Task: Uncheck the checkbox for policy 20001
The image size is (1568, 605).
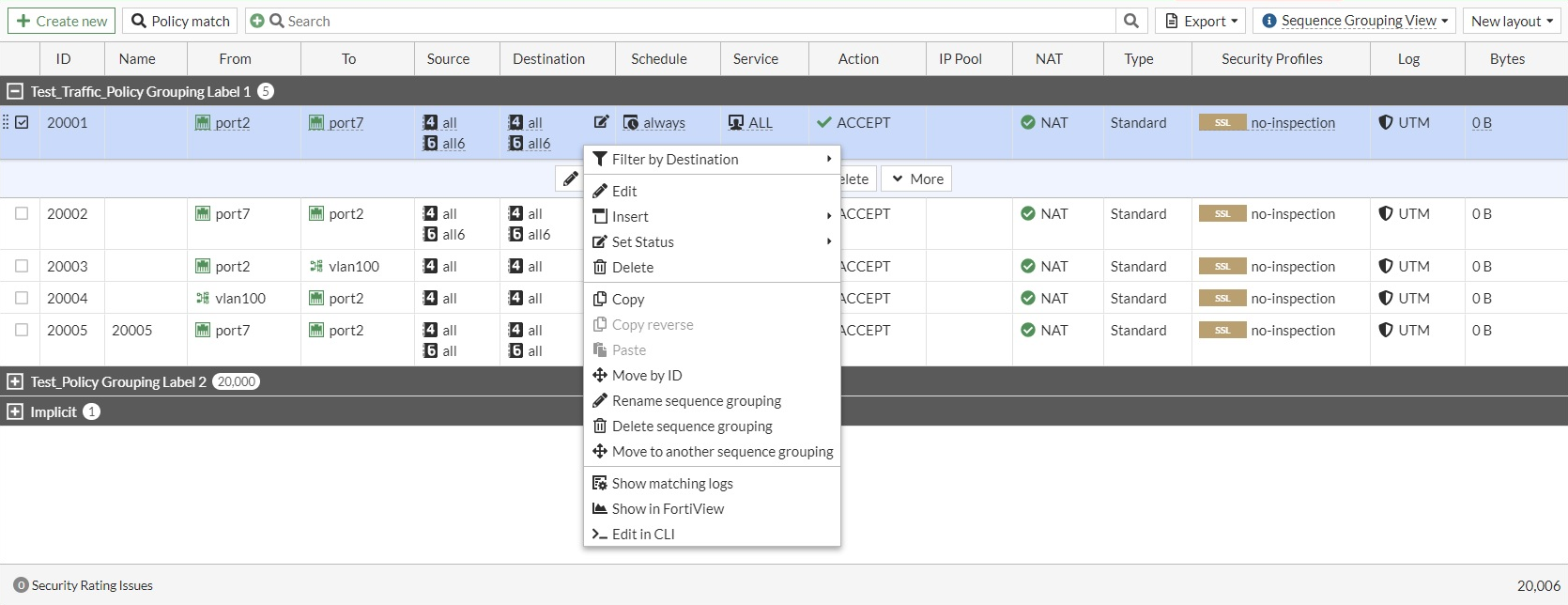Action: (x=23, y=122)
